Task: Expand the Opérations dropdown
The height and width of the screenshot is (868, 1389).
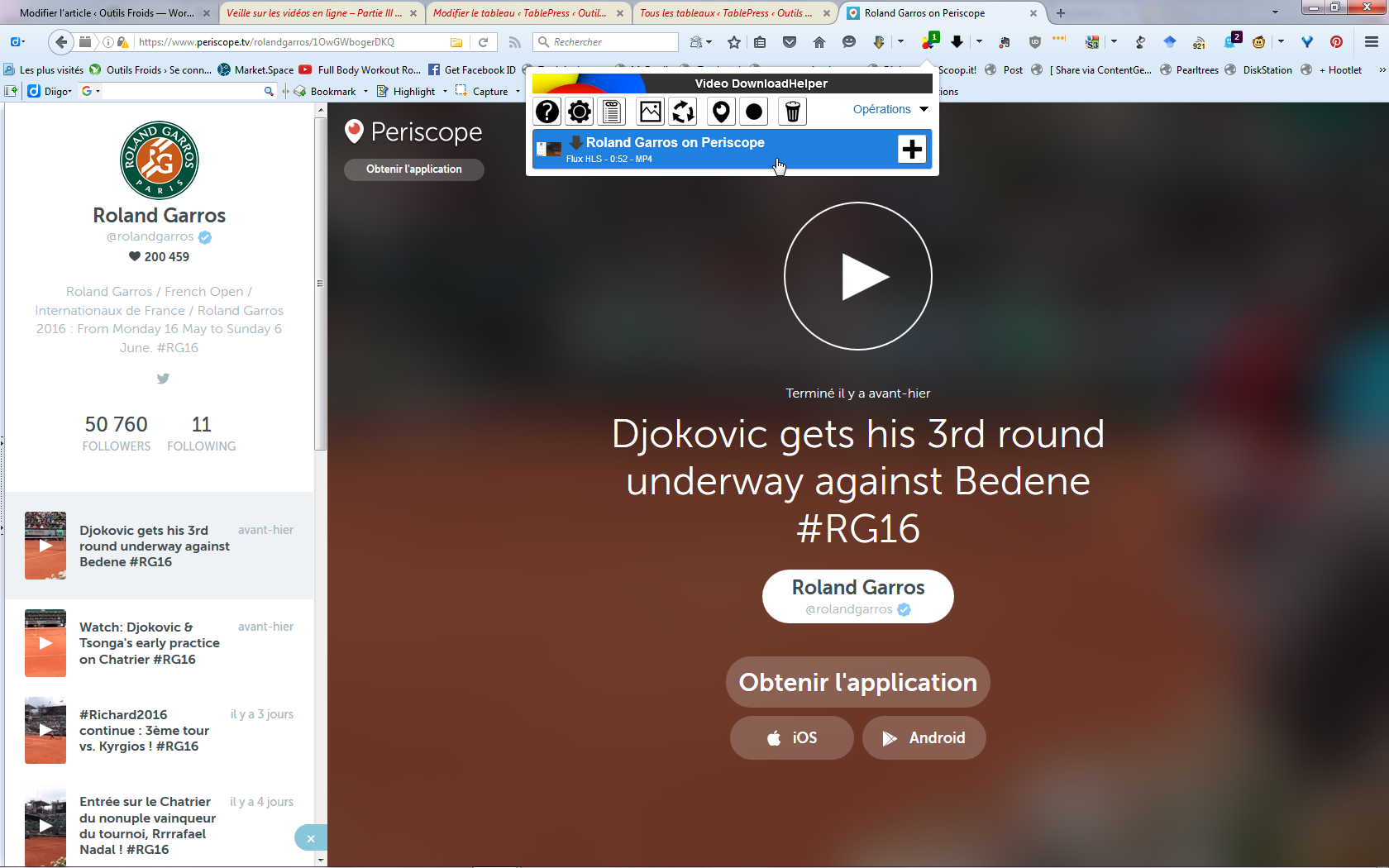Action: click(x=890, y=109)
